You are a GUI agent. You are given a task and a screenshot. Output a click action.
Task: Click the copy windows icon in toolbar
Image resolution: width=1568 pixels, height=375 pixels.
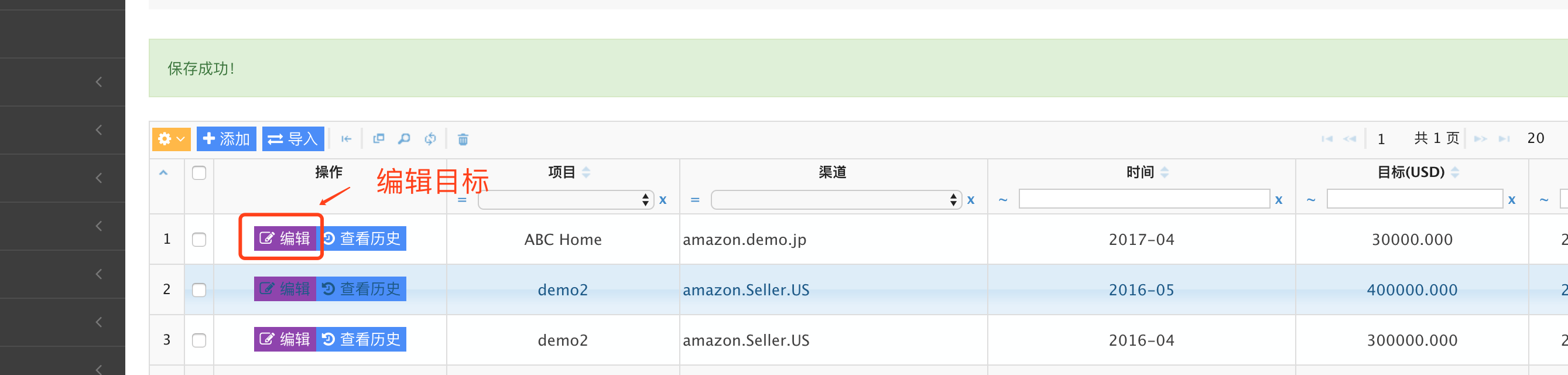379,139
